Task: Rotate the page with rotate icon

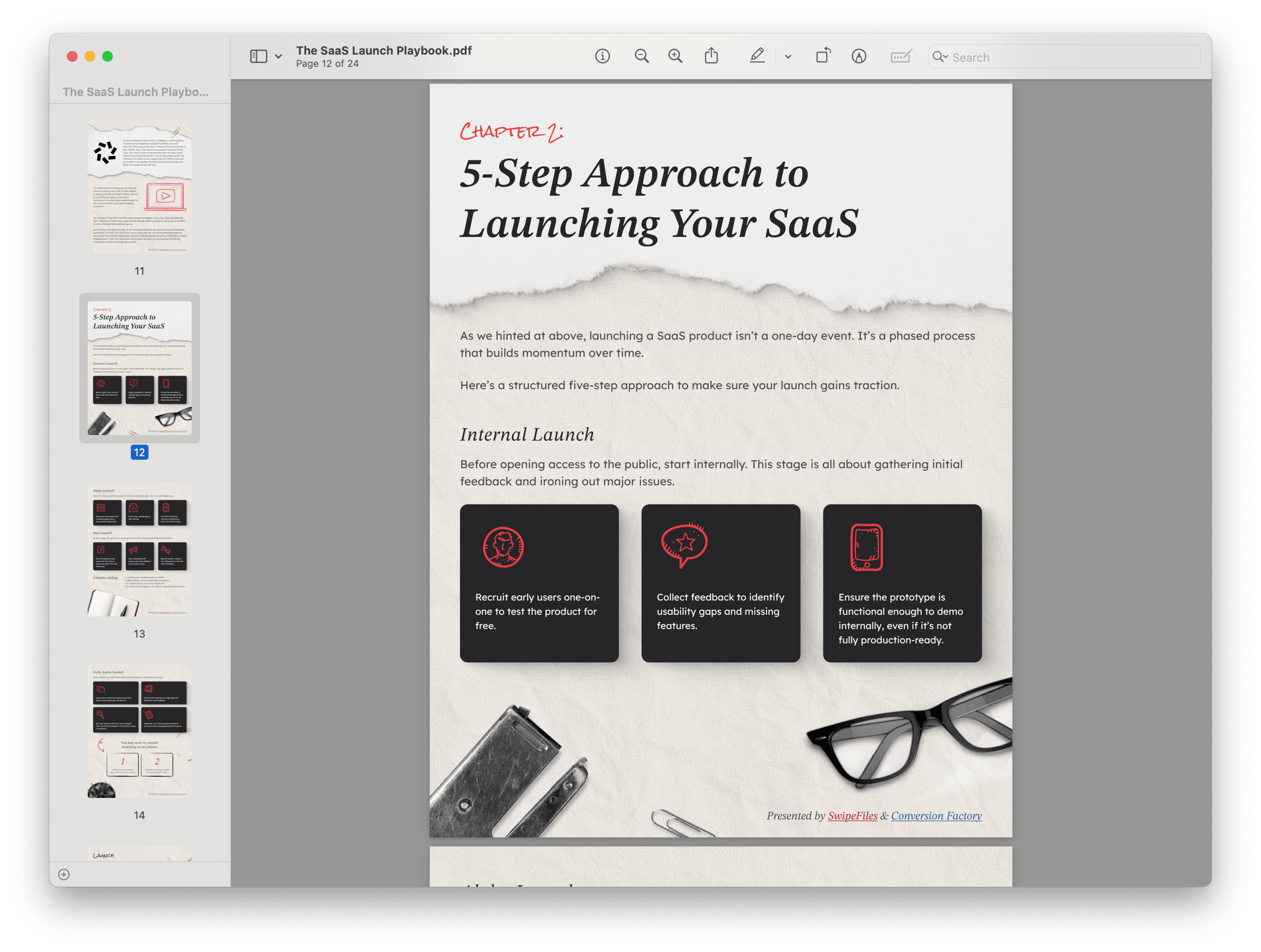Action: (x=823, y=56)
